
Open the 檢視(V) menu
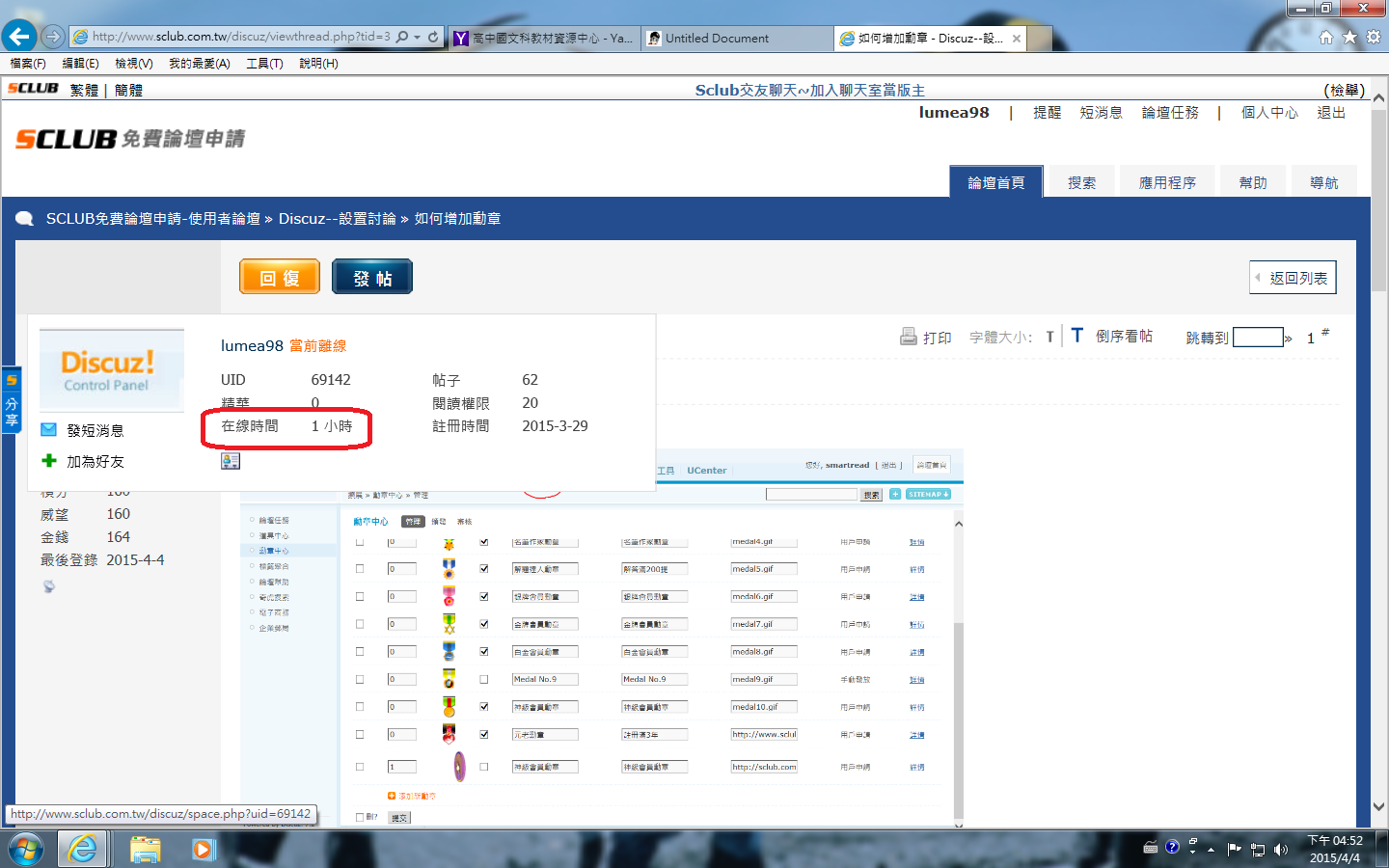point(133,64)
